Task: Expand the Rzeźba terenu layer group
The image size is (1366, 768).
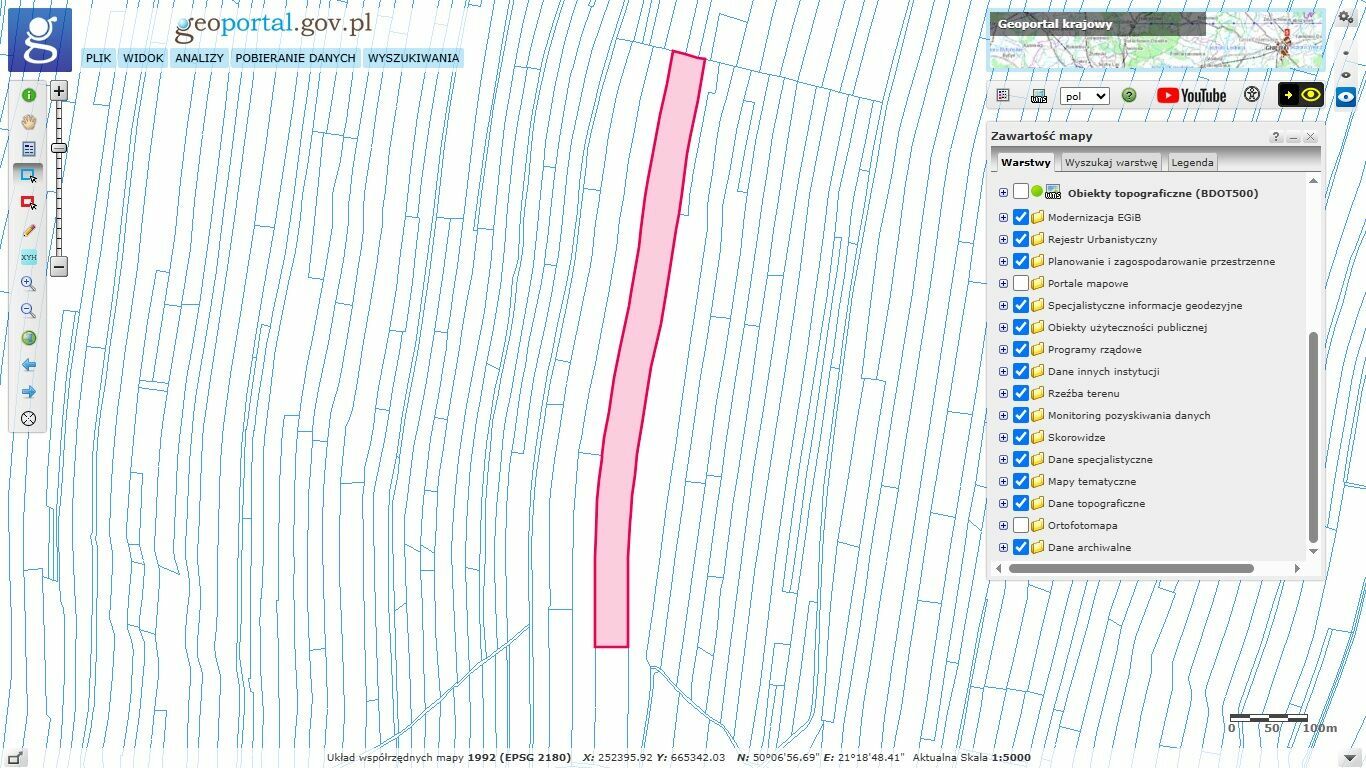Action: (1003, 393)
